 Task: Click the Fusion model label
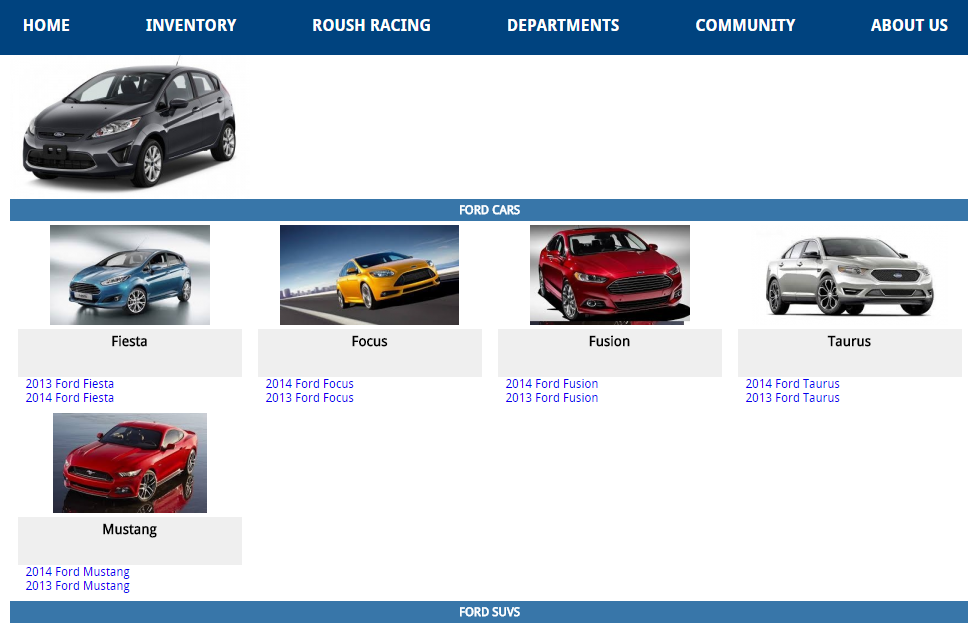click(609, 341)
